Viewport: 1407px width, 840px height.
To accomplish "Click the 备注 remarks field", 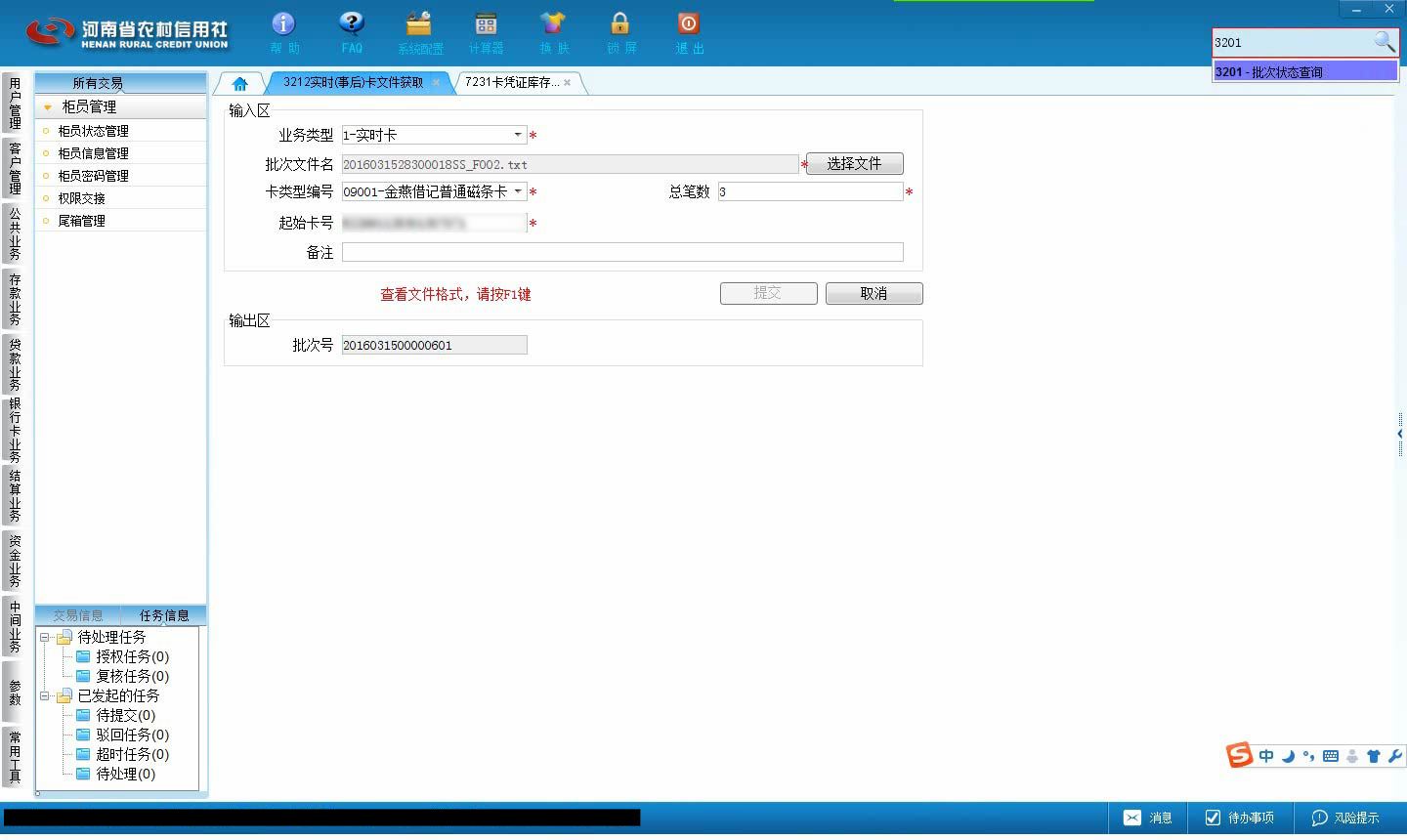I will coord(622,252).
